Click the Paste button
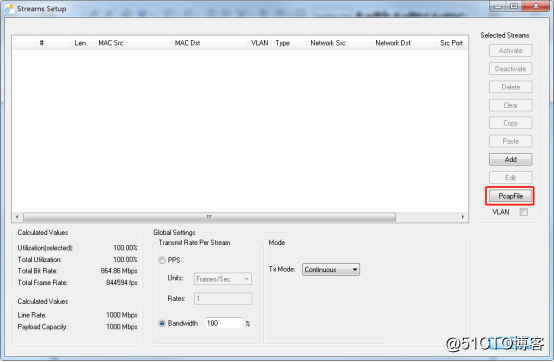The image size is (554, 362). (x=510, y=141)
